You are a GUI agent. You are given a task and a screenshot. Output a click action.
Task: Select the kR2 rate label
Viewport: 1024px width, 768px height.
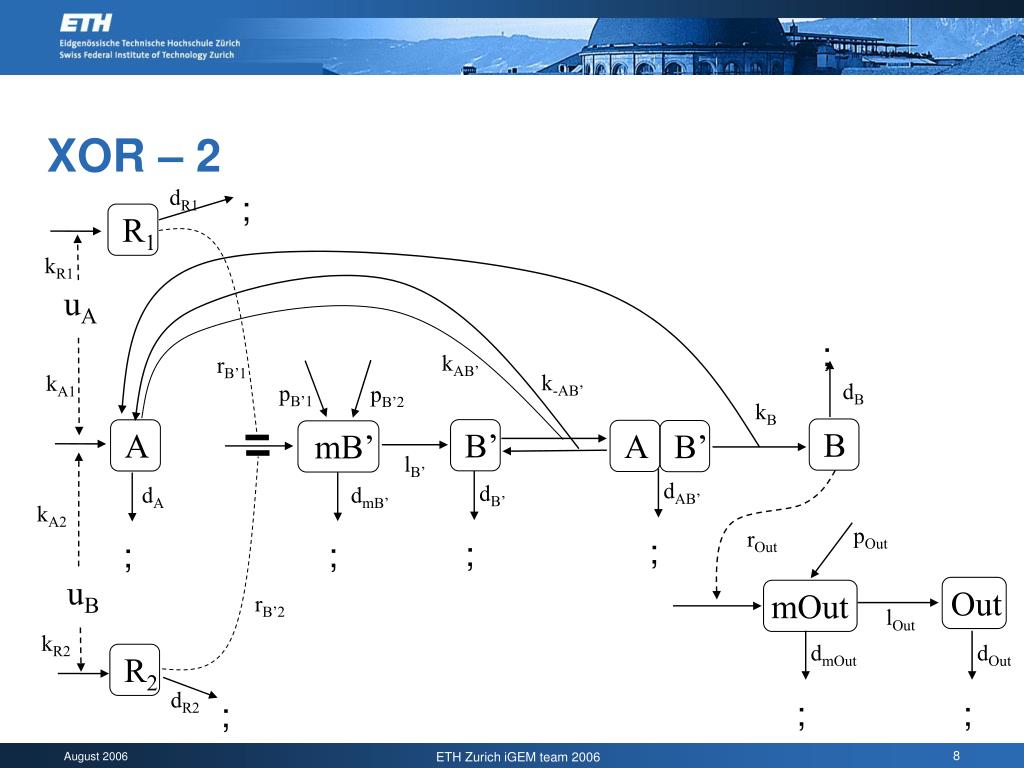56,646
